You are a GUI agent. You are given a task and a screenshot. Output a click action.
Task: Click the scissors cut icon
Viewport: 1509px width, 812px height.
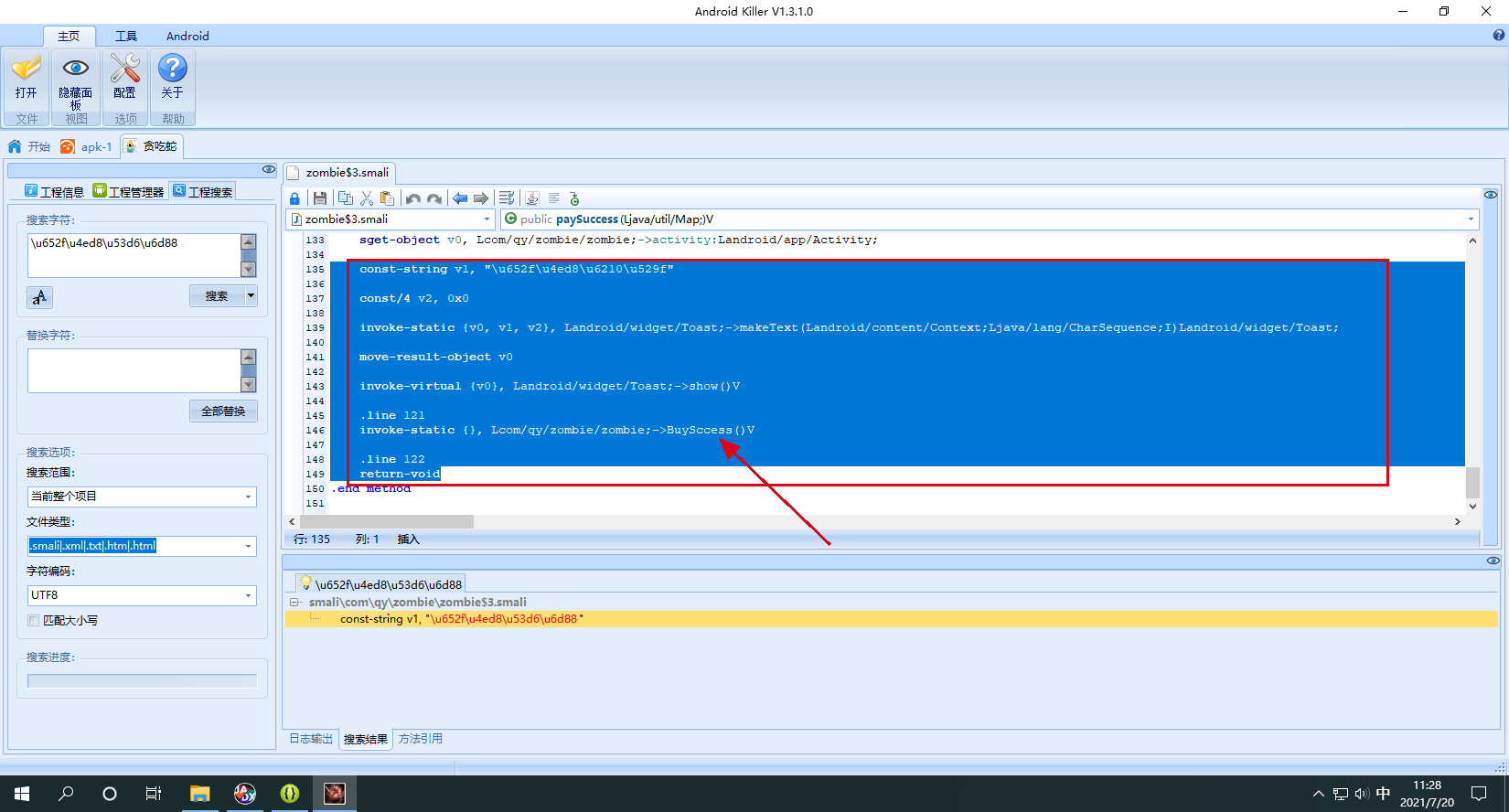coord(367,198)
